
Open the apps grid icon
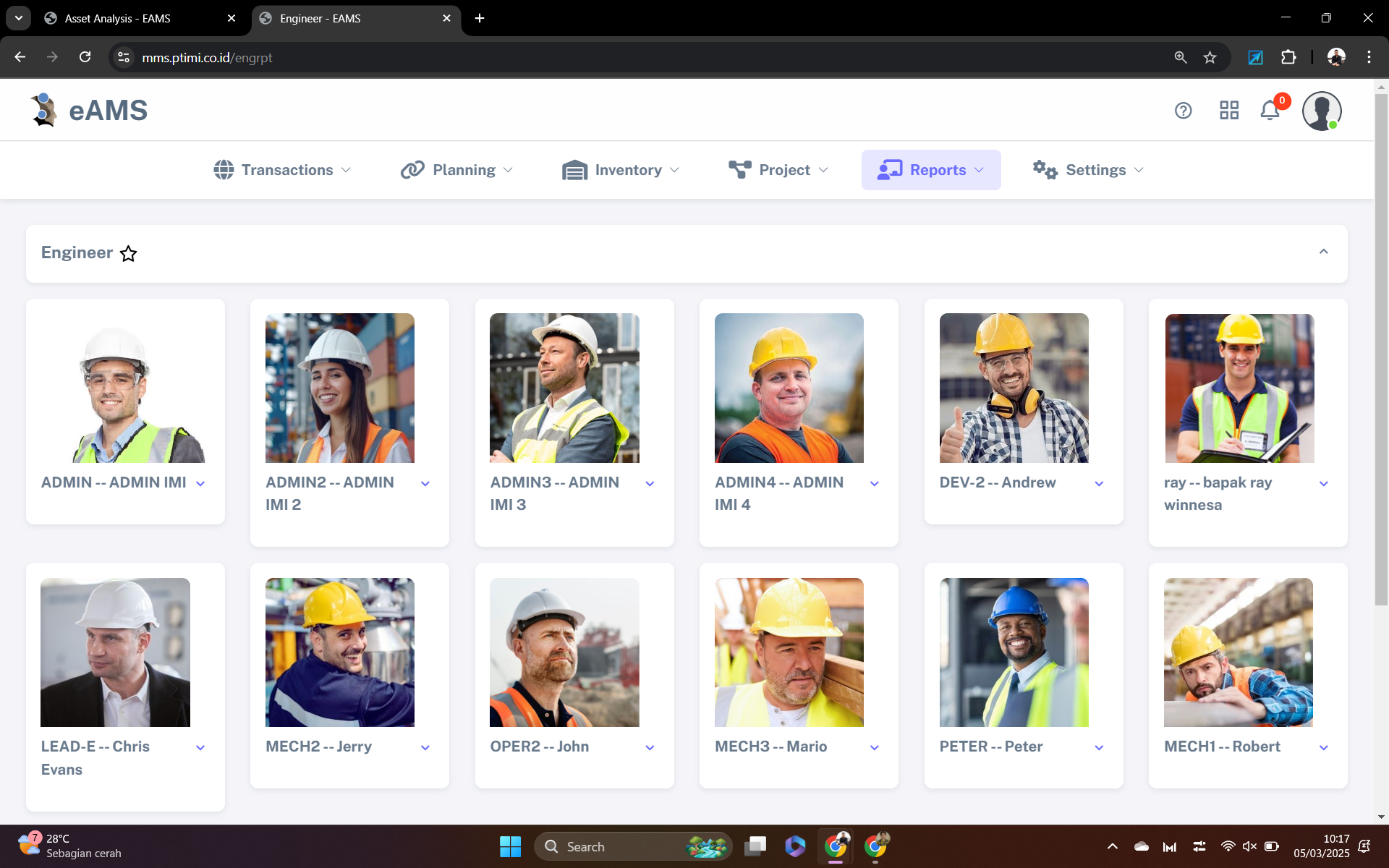(x=1228, y=111)
